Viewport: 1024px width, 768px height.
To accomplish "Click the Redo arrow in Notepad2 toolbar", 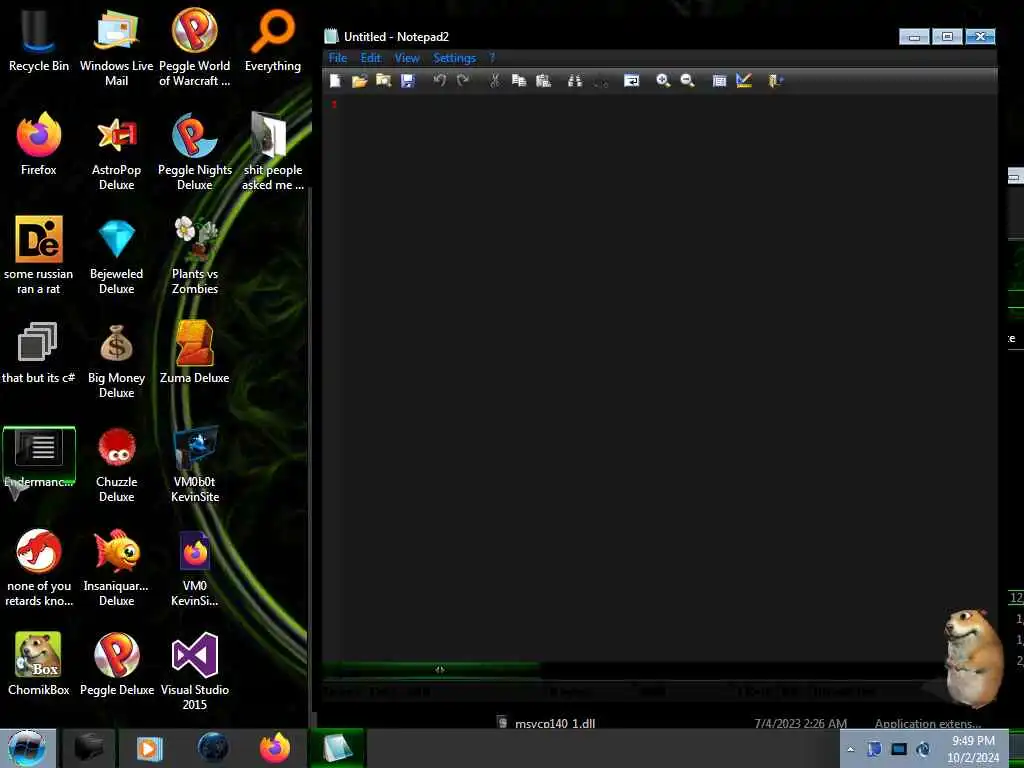I will (x=463, y=80).
